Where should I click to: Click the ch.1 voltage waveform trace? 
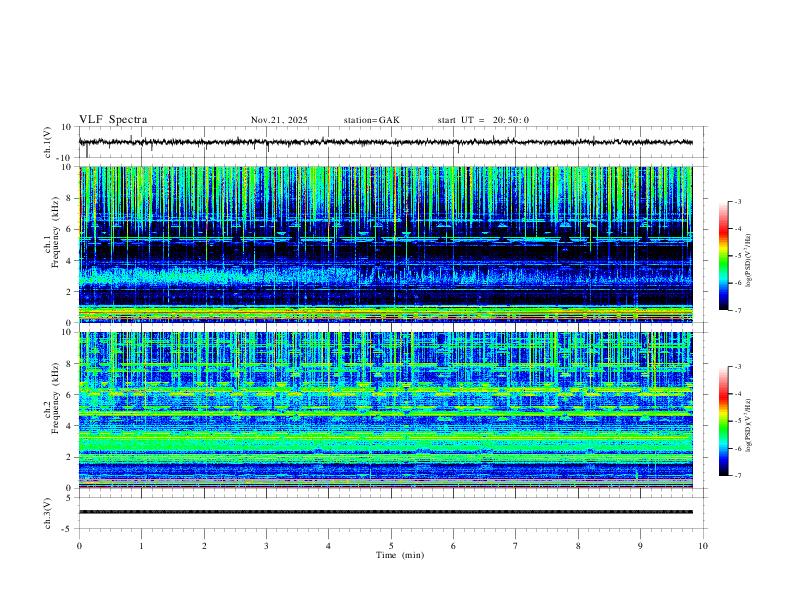(385, 142)
